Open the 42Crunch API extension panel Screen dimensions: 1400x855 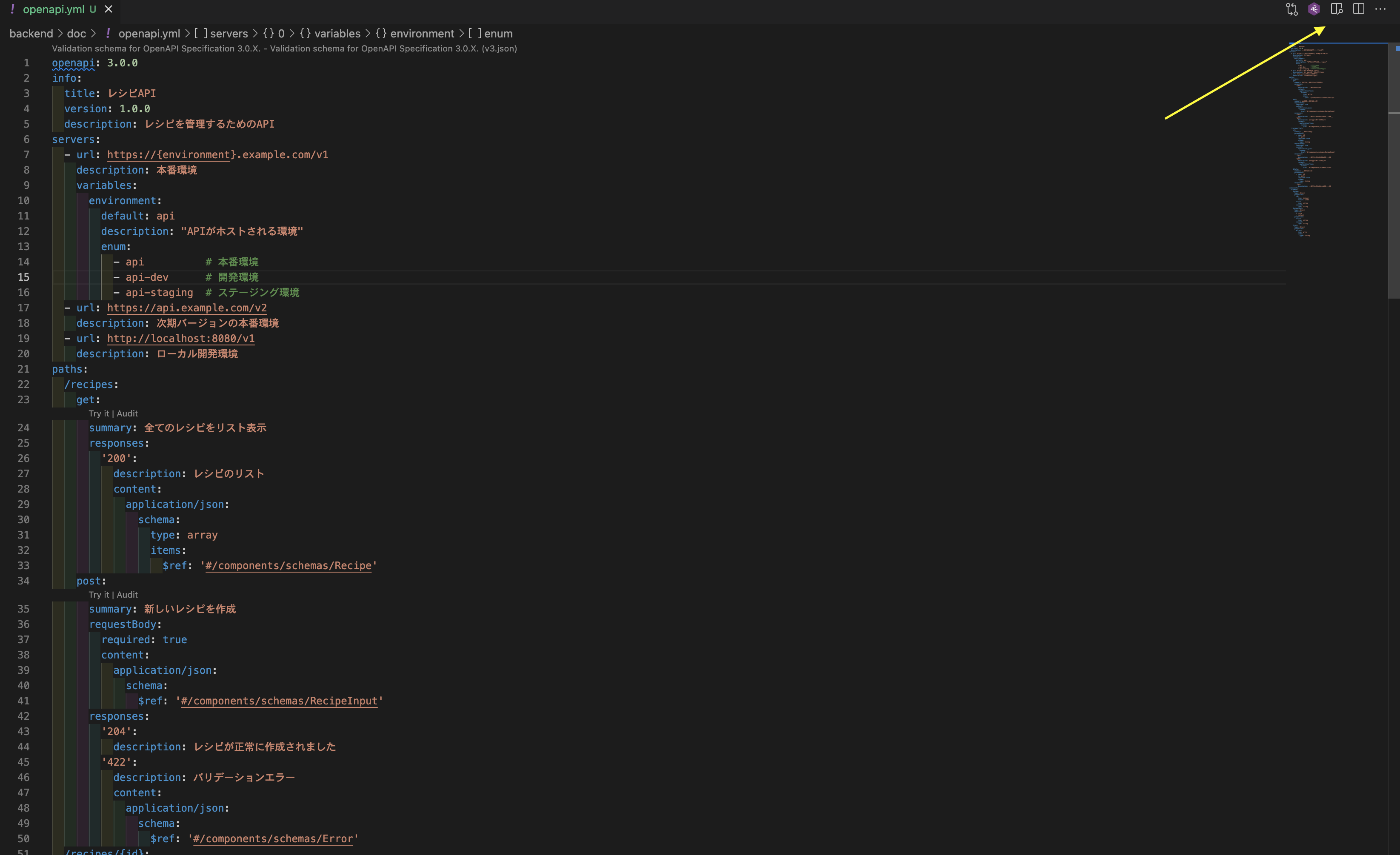[x=1314, y=9]
